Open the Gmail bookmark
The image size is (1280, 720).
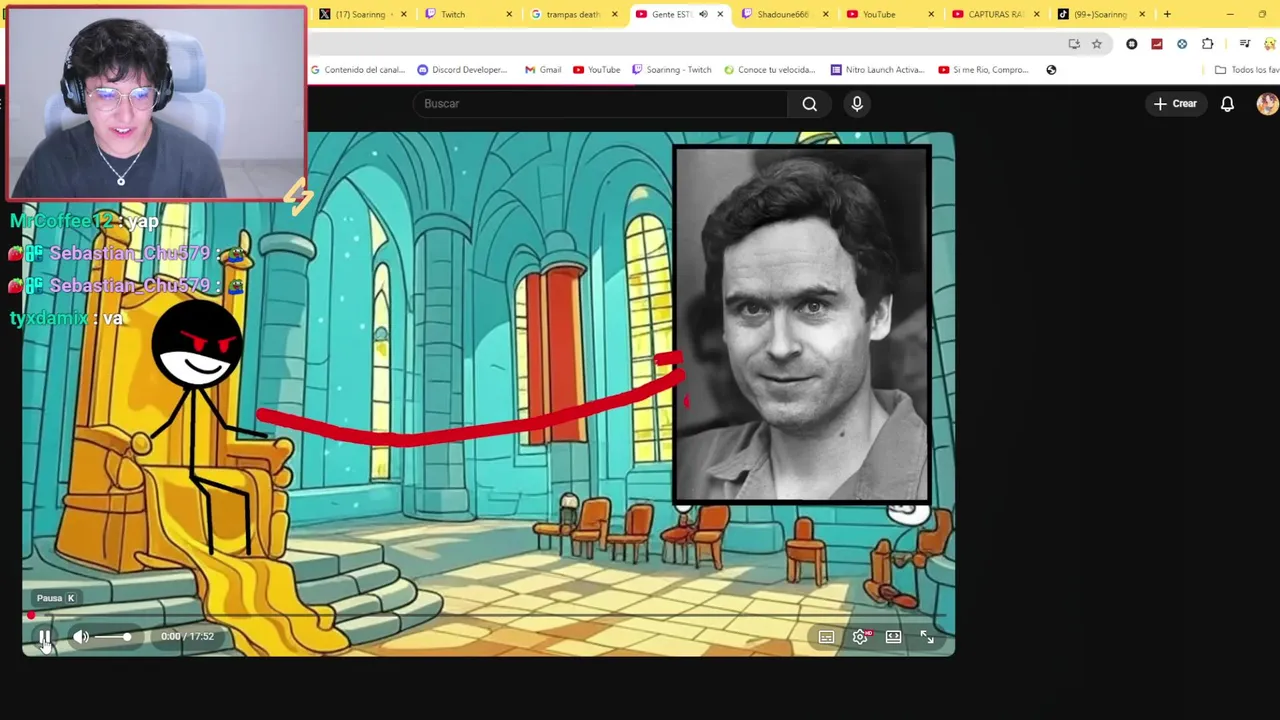coord(543,70)
